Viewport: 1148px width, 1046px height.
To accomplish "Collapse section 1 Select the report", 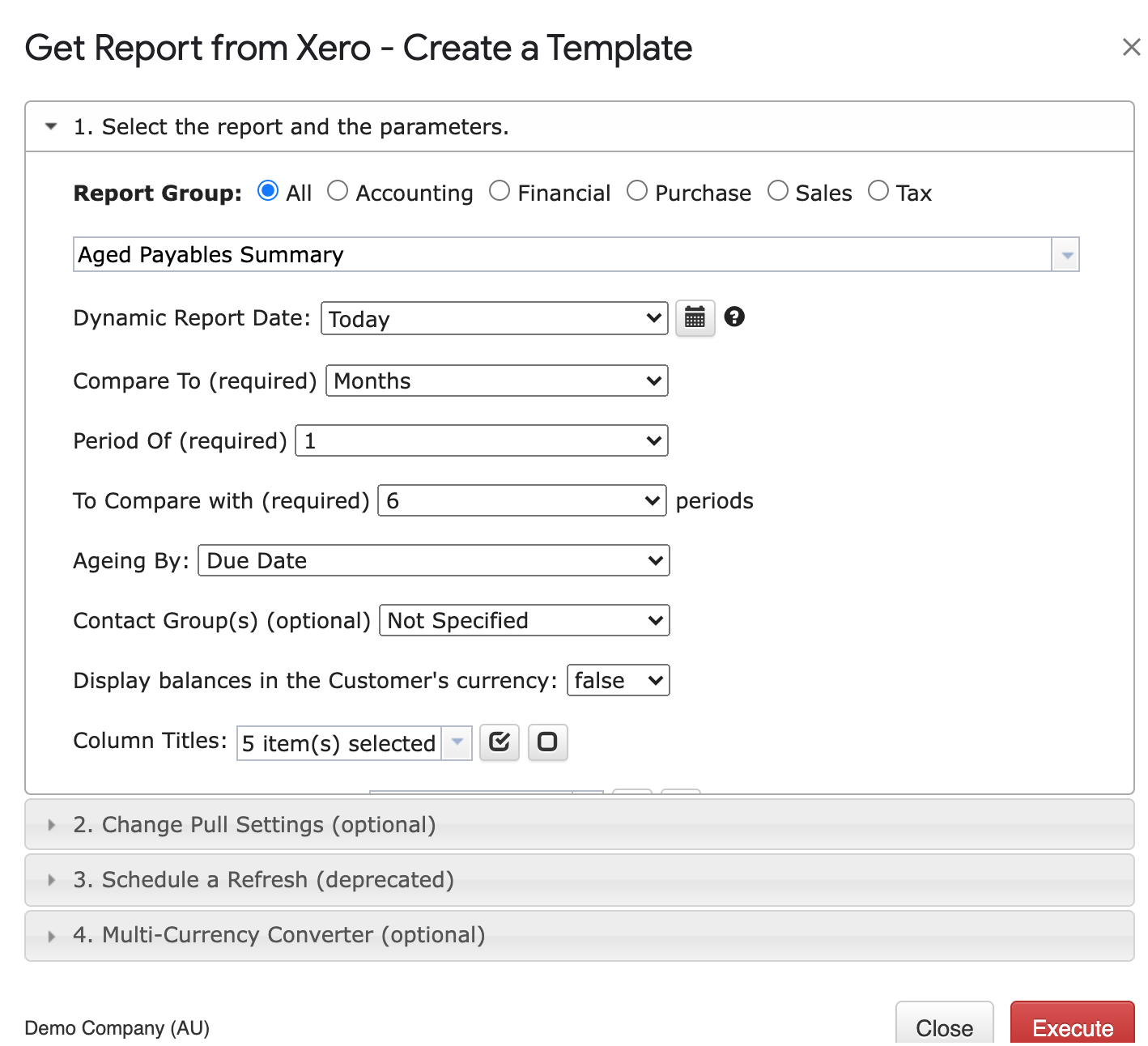I will (x=580, y=126).
